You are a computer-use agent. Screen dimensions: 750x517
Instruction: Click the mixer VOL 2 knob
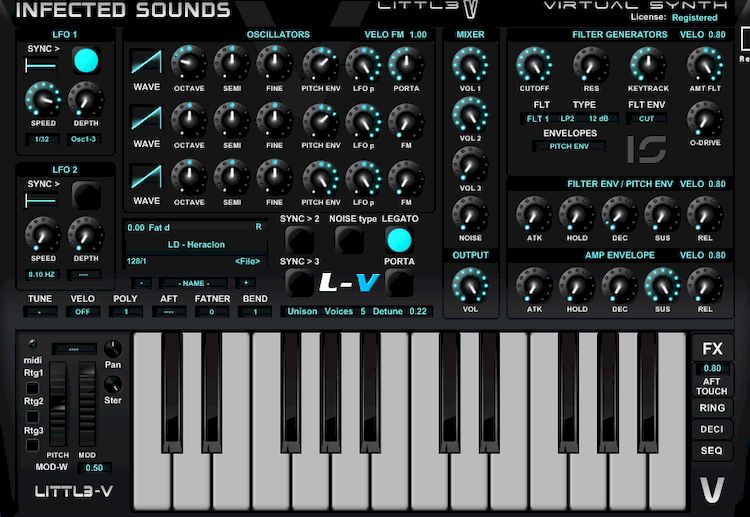(x=470, y=114)
